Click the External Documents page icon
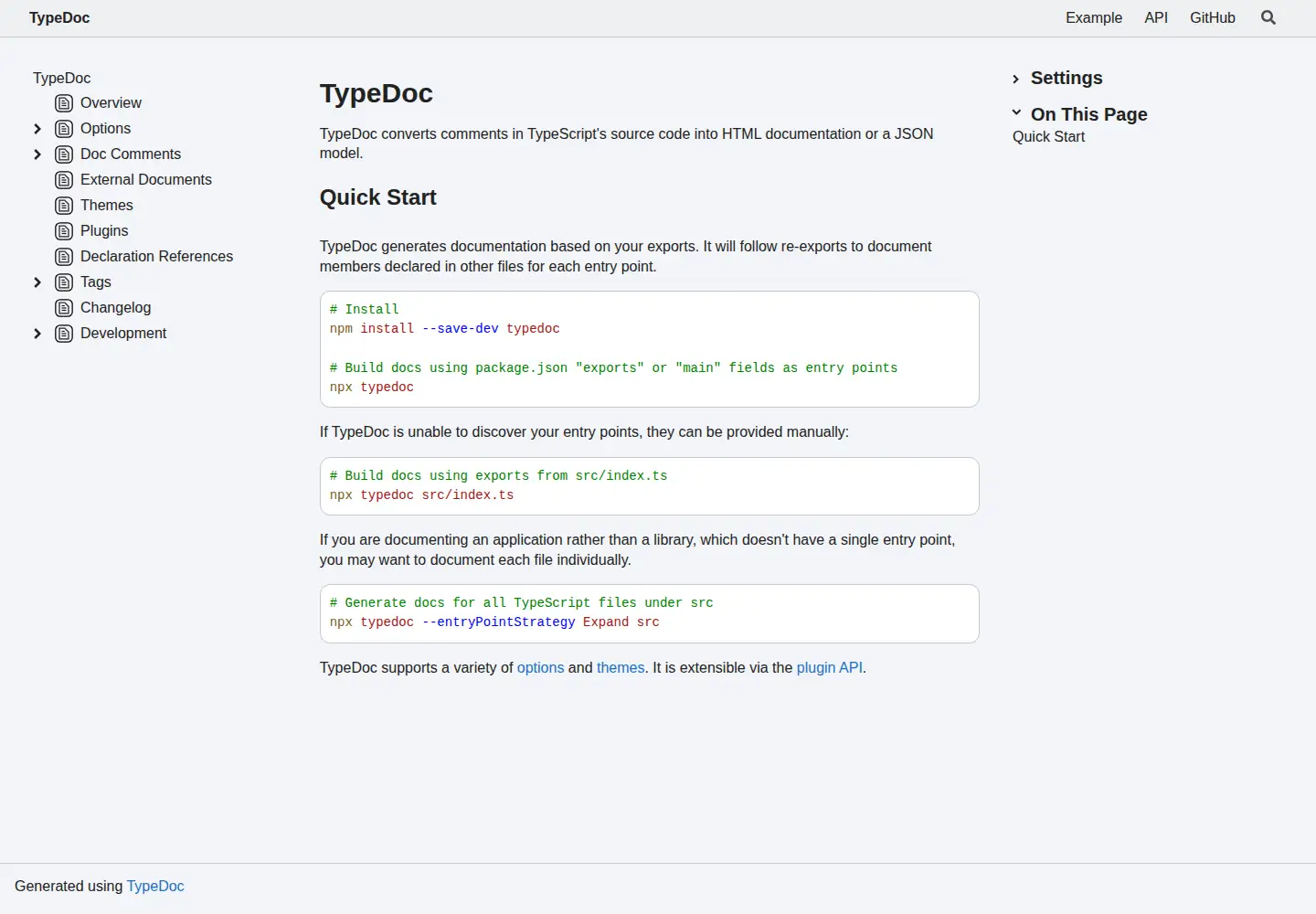Image resolution: width=1316 pixels, height=914 pixels. 64,180
